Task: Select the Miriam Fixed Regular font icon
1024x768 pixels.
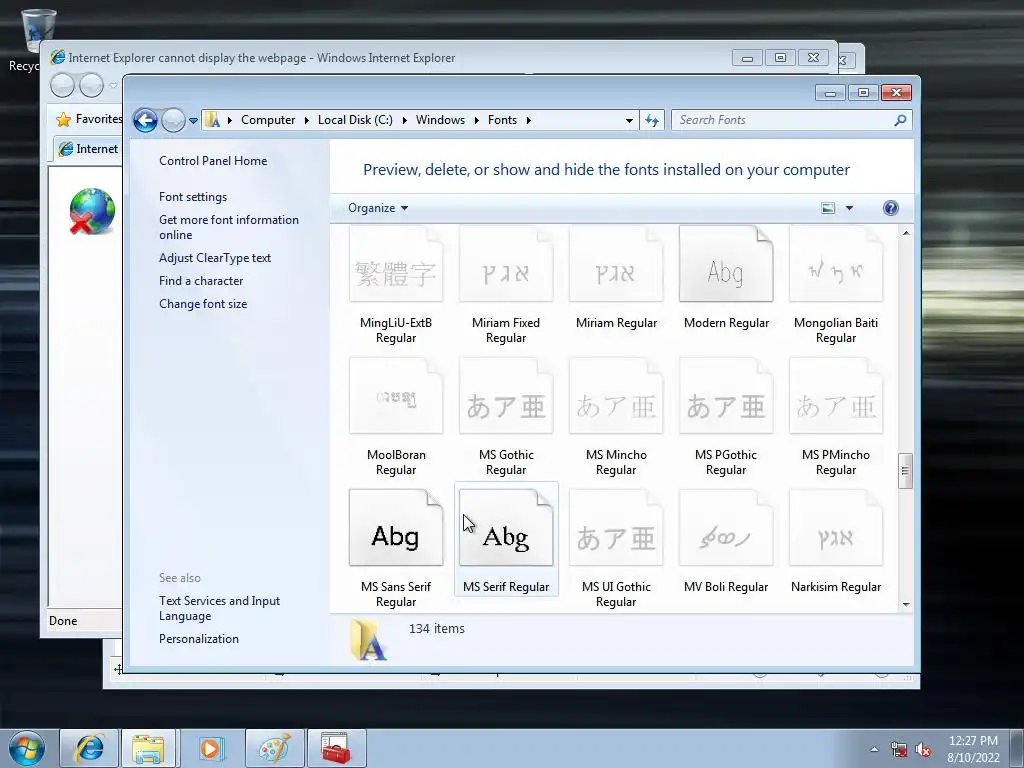Action: (506, 264)
